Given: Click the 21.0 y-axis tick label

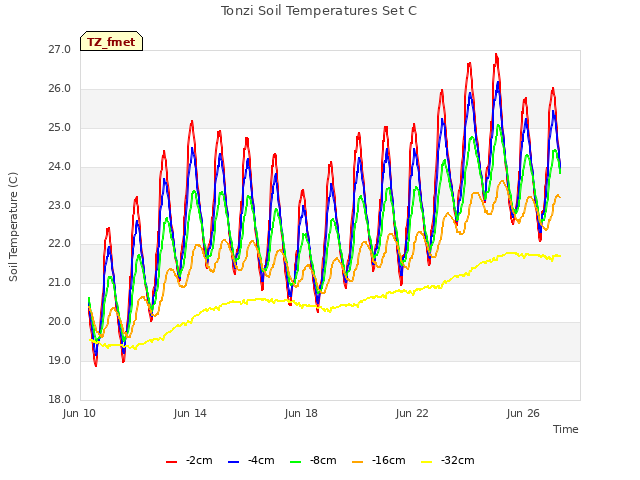Looking at the screenshot, I should [60, 282].
